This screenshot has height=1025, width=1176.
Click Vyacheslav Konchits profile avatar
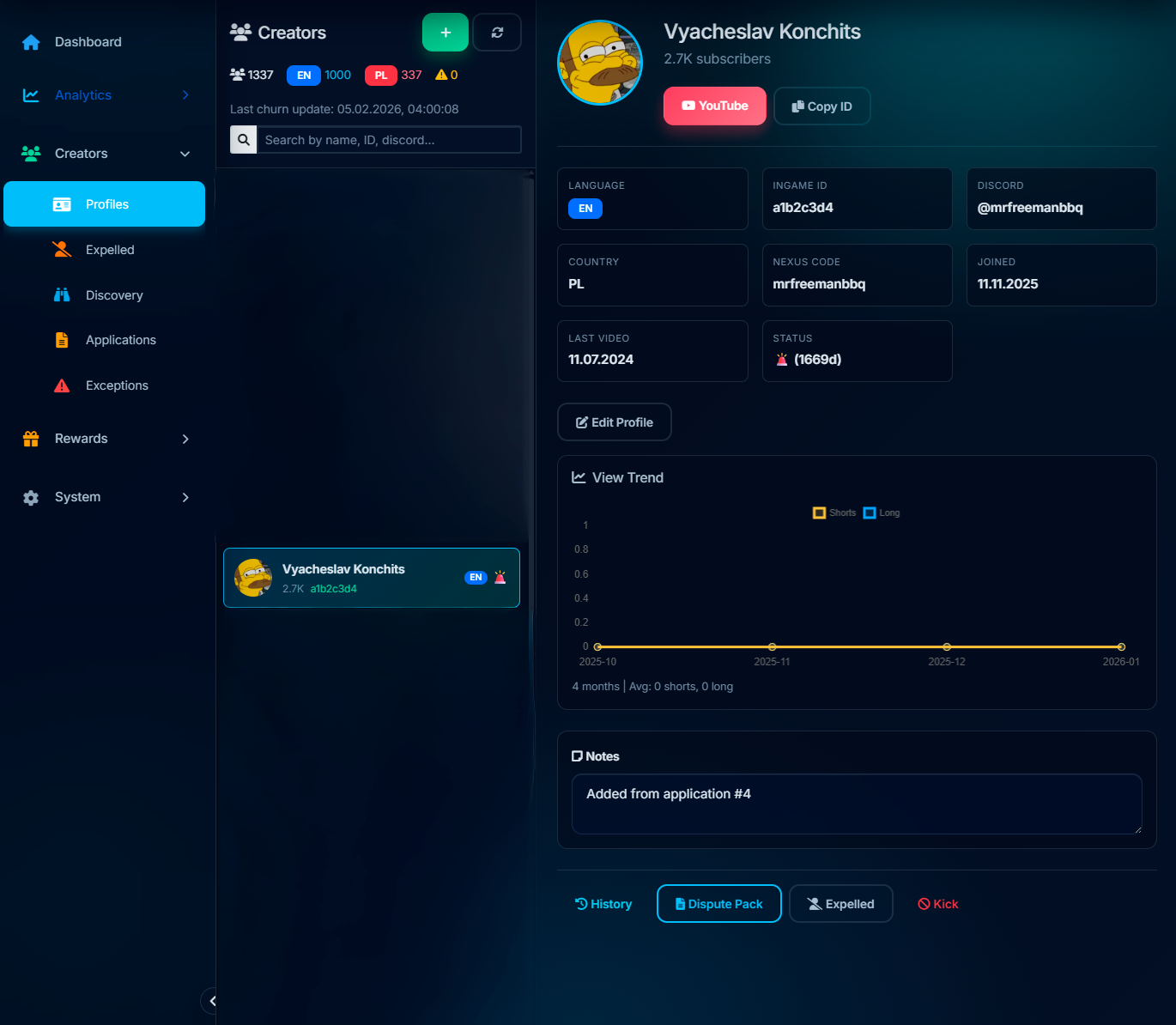pyautogui.click(x=600, y=63)
